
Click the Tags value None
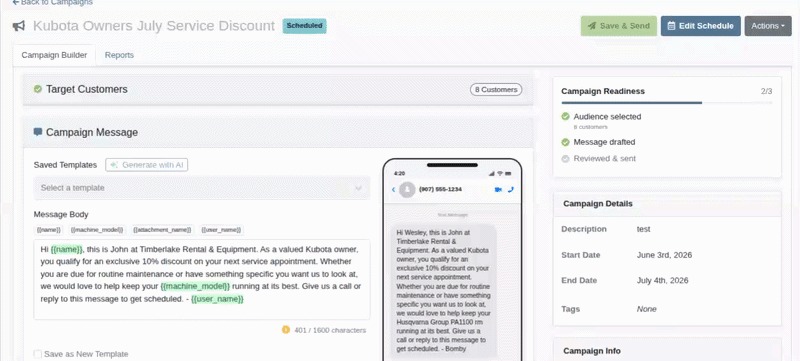click(x=646, y=309)
